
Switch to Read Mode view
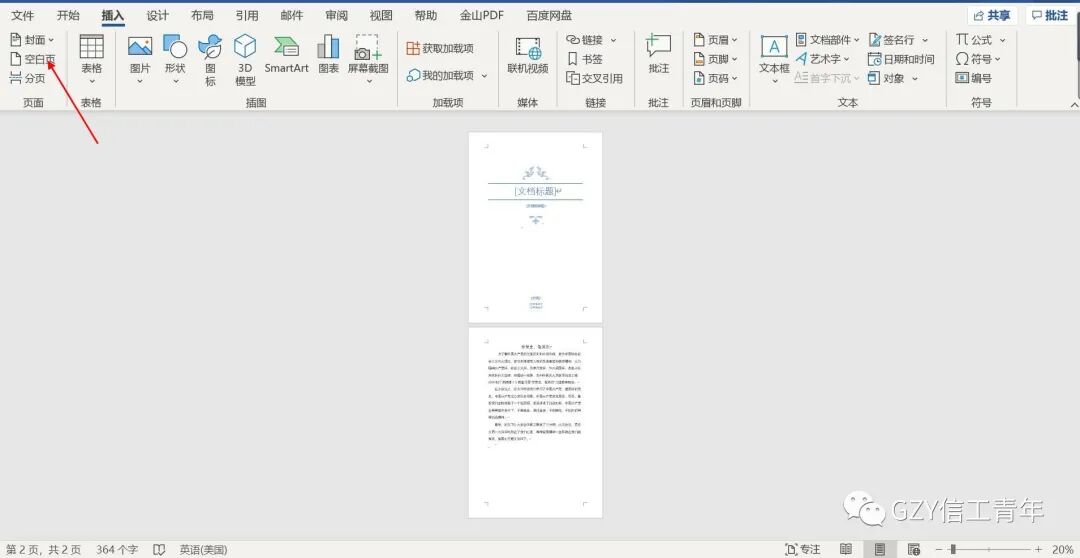(846, 549)
